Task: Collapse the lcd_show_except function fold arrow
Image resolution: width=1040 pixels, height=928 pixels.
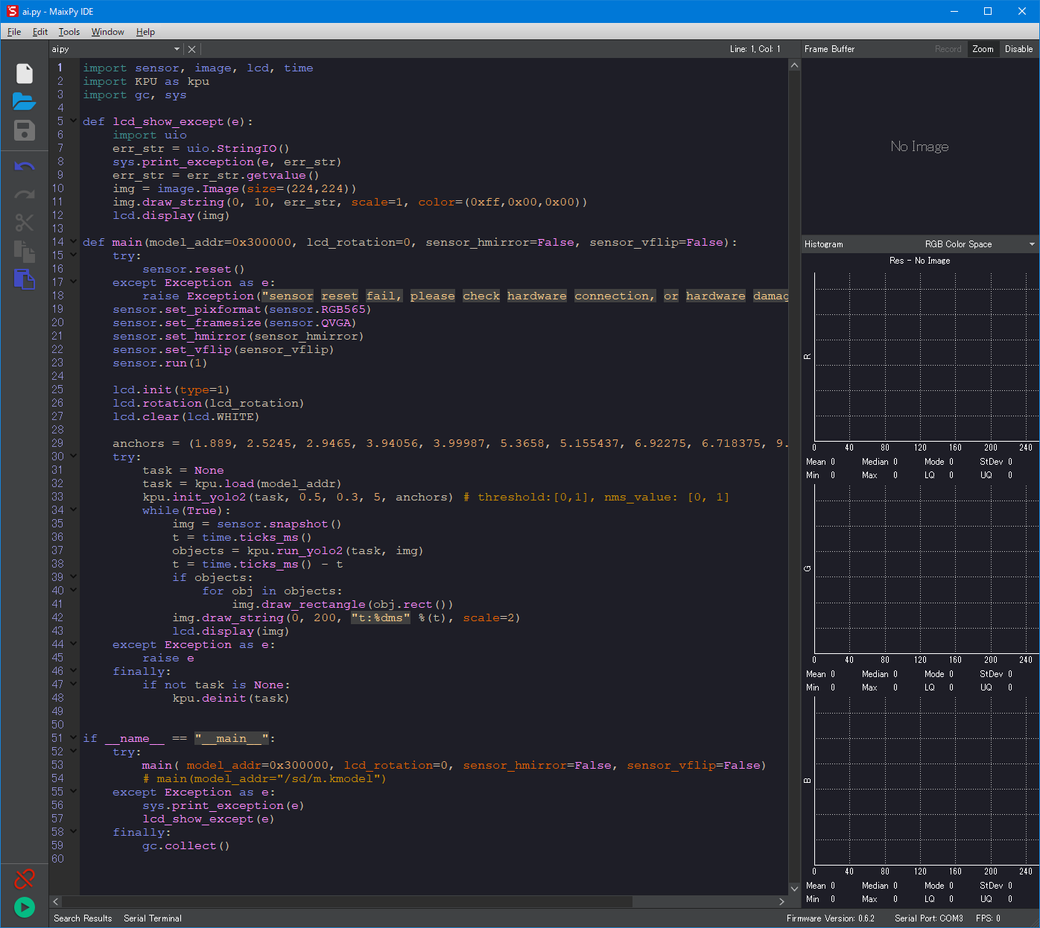Action: 73,122
